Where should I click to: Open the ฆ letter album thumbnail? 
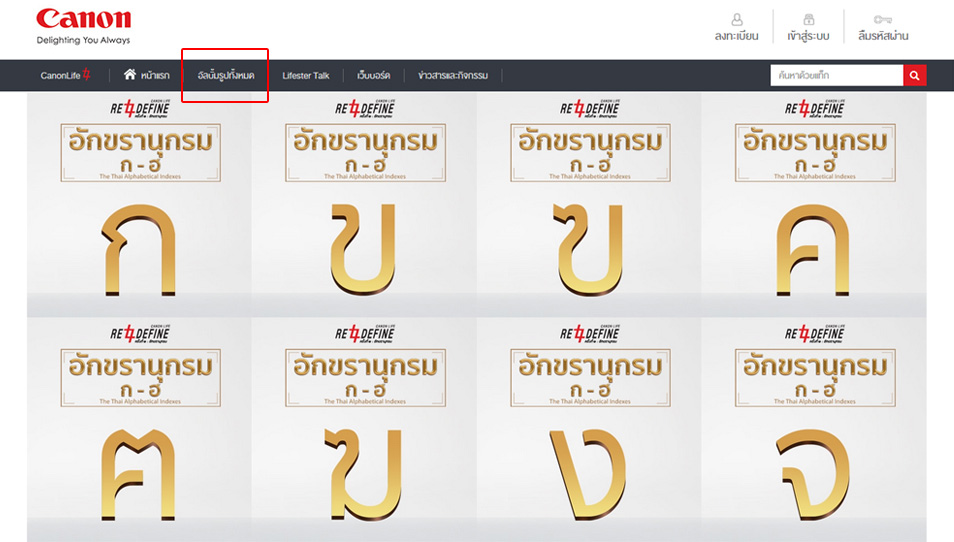pos(363,430)
